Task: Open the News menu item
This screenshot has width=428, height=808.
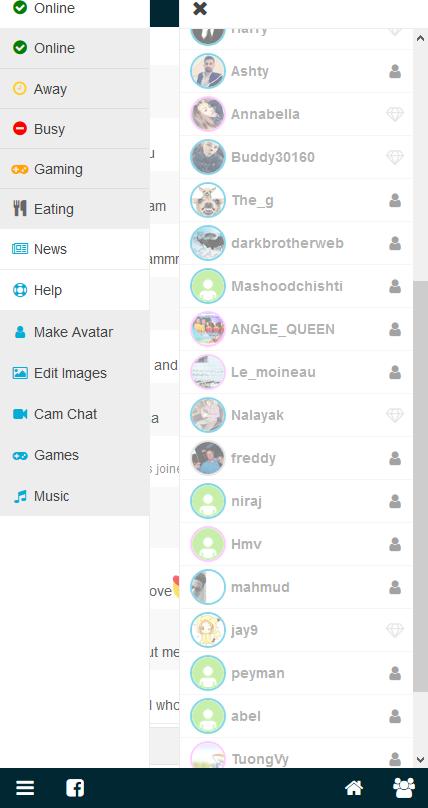Action: click(75, 249)
